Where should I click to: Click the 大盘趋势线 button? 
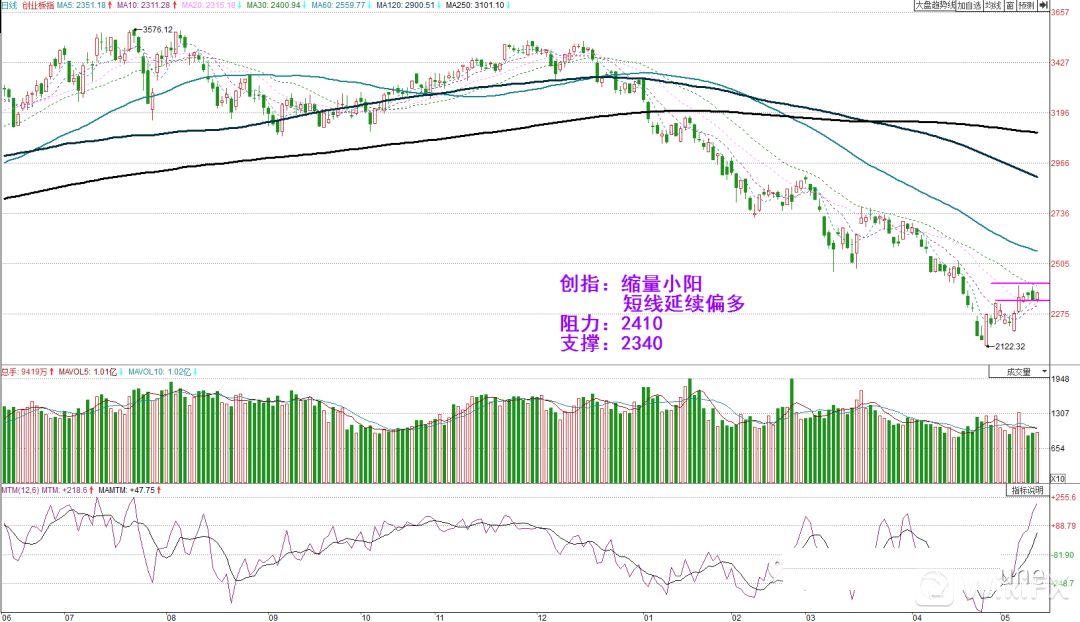click(x=935, y=6)
